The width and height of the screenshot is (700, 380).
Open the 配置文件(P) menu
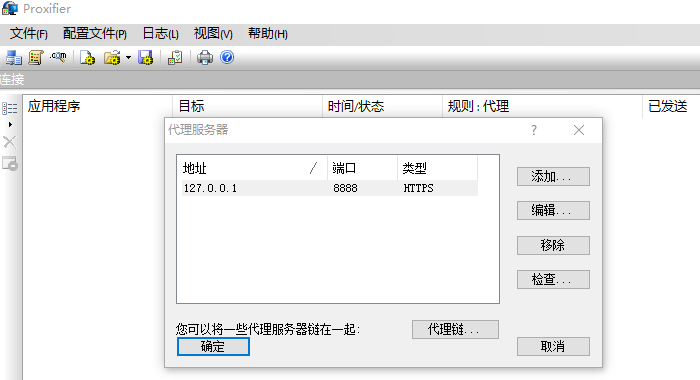[95, 34]
